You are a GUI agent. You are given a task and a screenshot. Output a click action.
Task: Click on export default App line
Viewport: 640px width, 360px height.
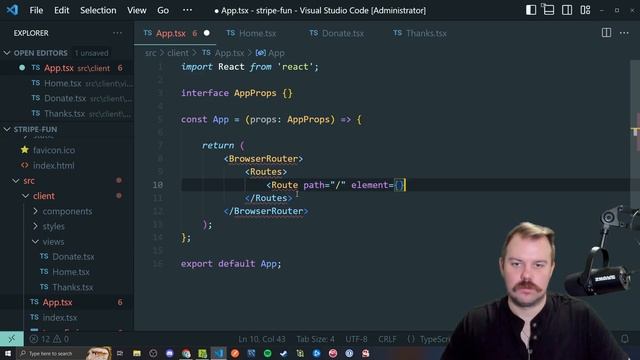click(x=231, y=264)
